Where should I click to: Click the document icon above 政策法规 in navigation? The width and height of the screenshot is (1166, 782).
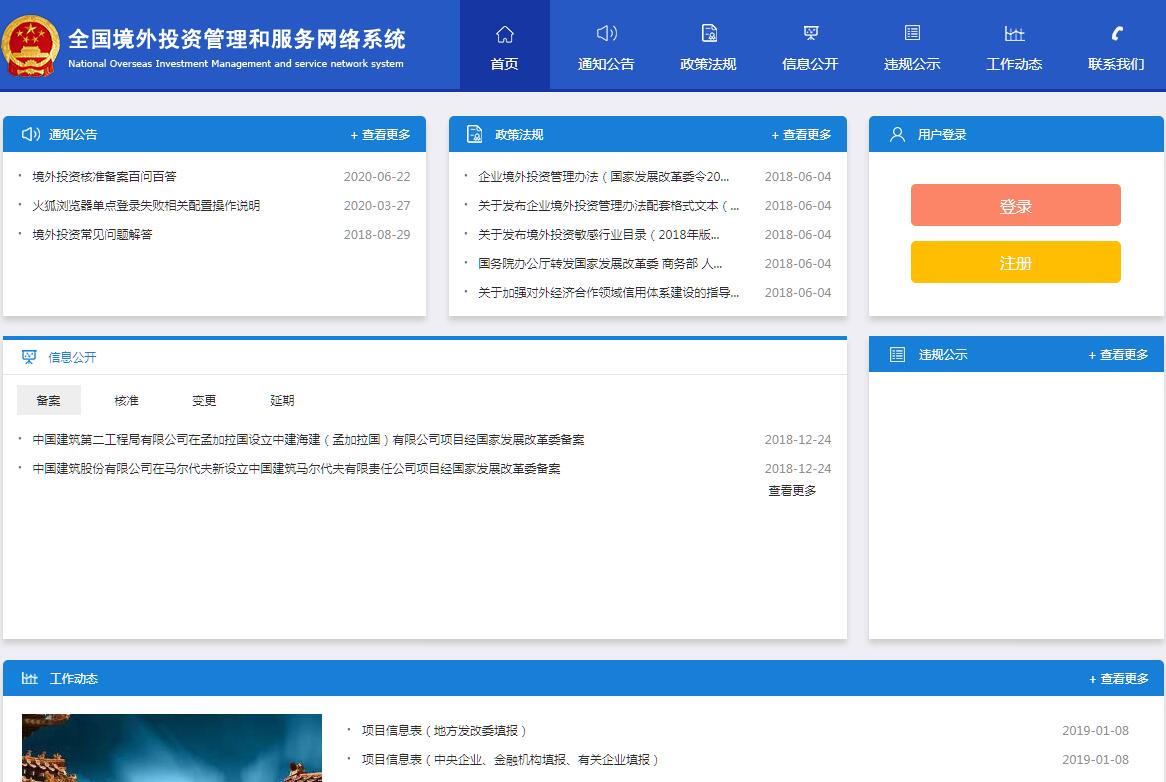click(x=708, y=34)
